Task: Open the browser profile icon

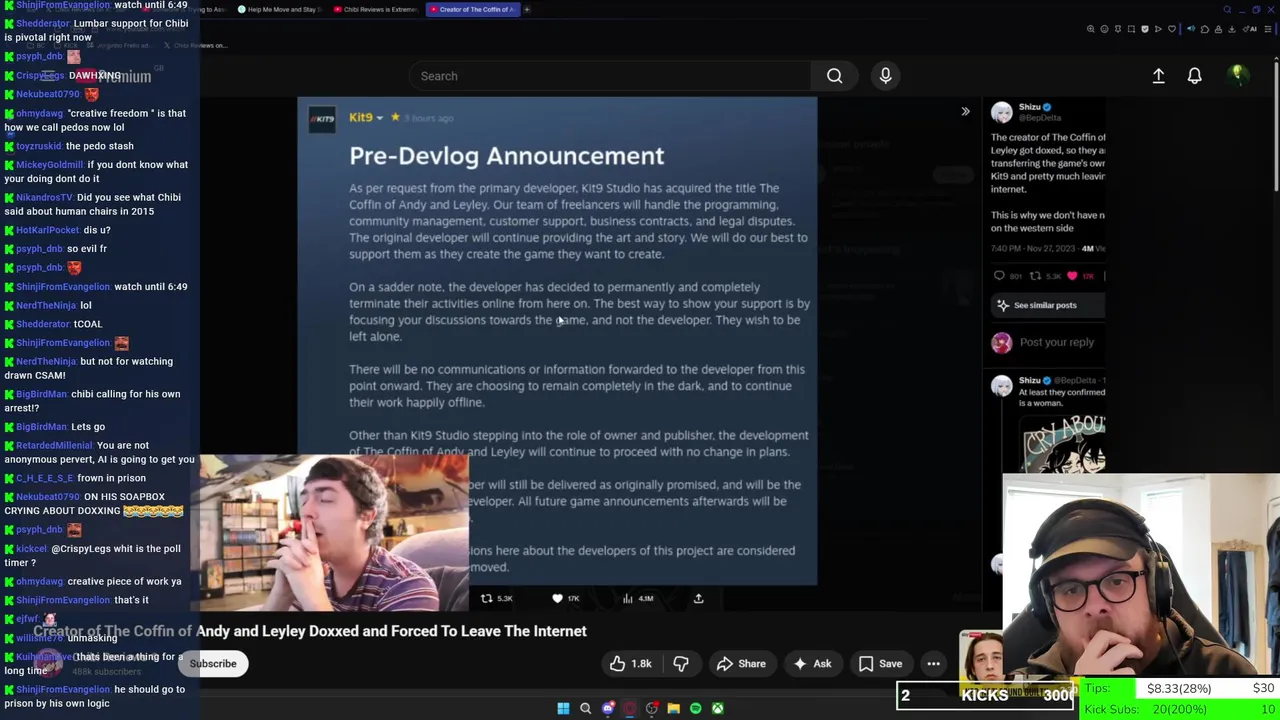Action: (1218, 29)
